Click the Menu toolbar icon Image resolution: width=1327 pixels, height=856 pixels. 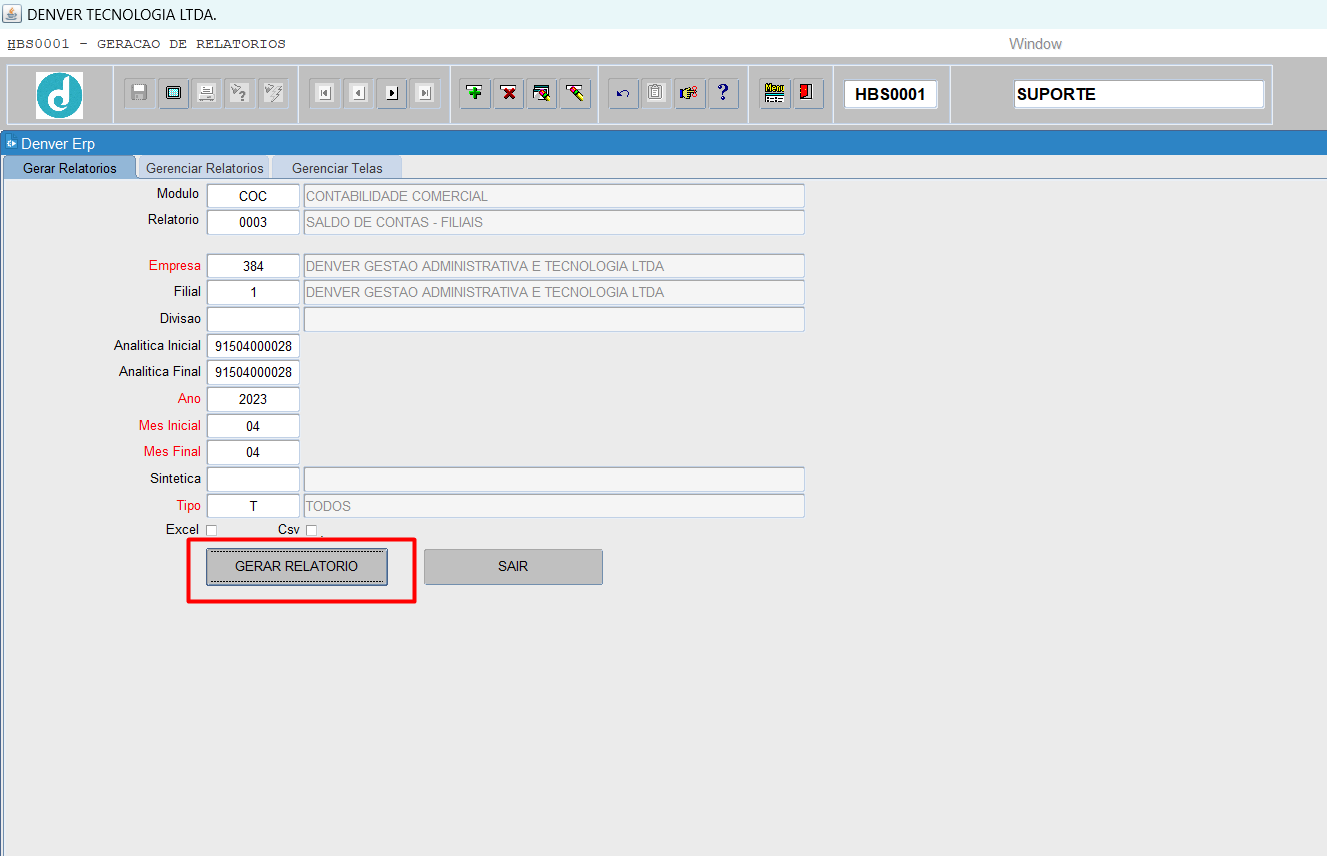pyautogui.click(x=774, y=93)
